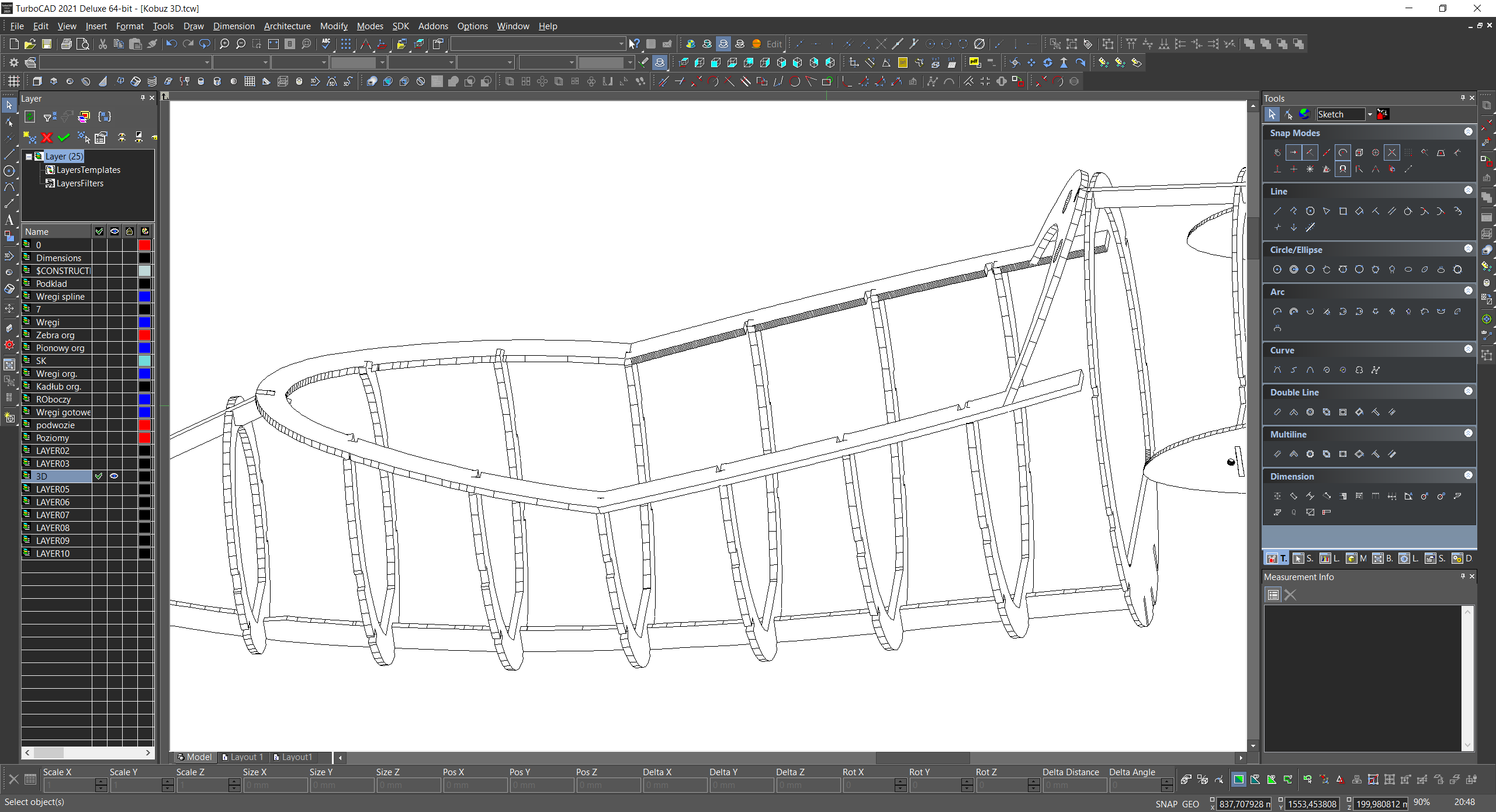Viewport: 1496px width, 812px height.
Task: Click the green checkmark icon in Layer panel
Action: coord(64,138)
